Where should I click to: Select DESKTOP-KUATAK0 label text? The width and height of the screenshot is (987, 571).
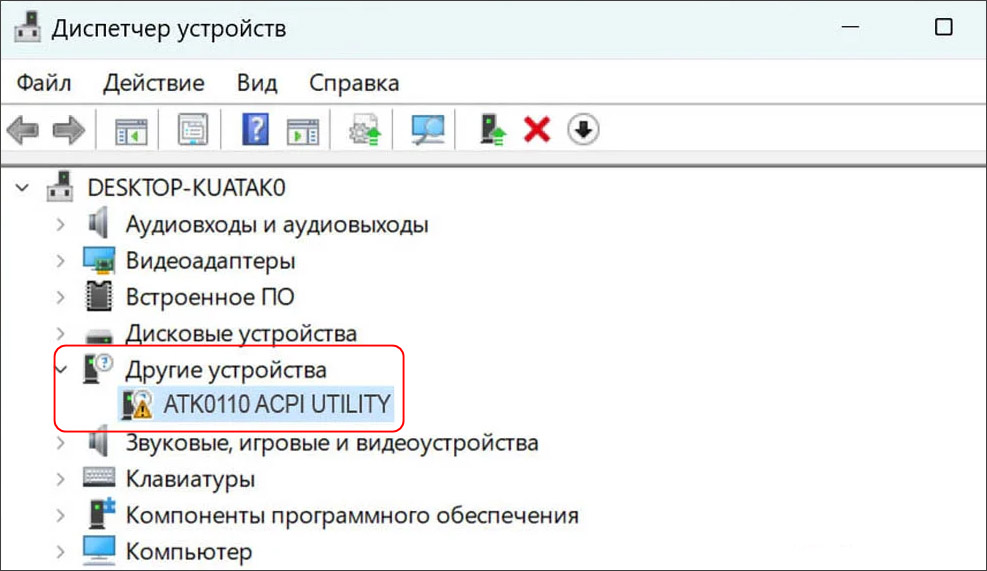point(186,188)
